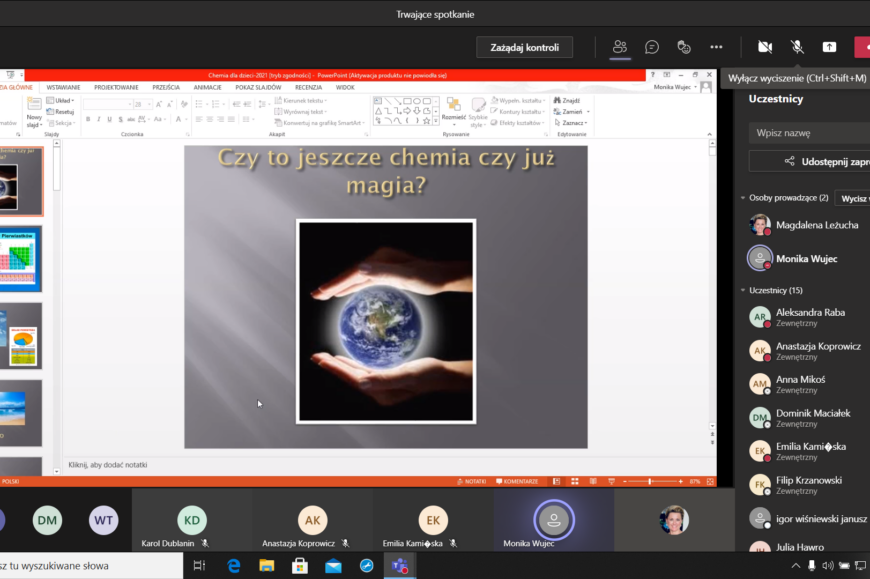Click the Teams icon in the taskbar

pos(400,566)
